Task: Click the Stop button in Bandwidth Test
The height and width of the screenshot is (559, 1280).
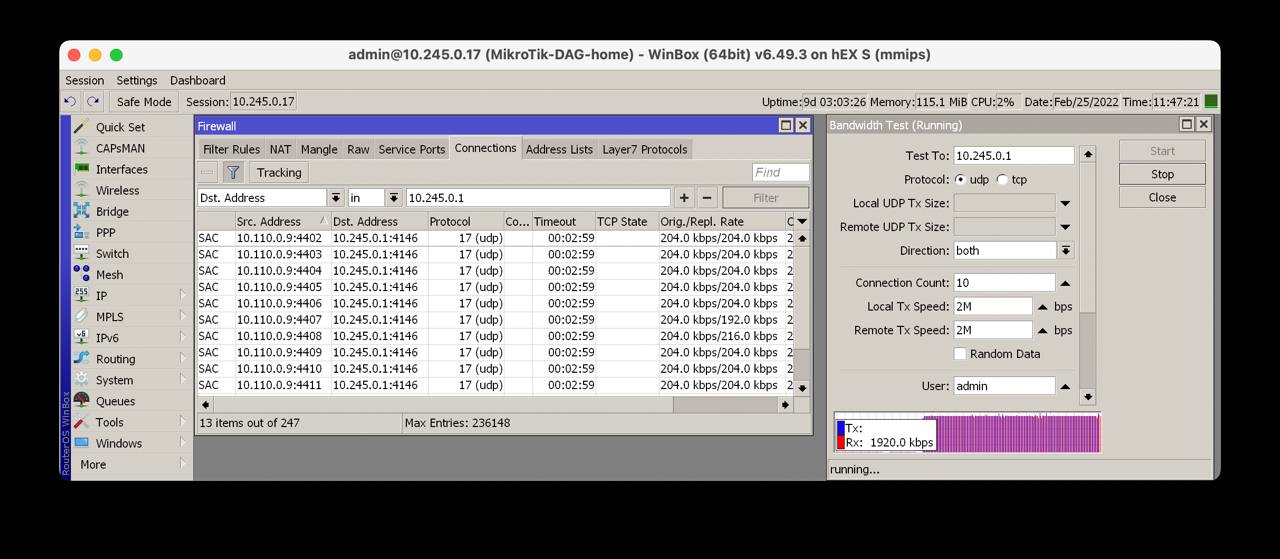Action: (1162, 174)
